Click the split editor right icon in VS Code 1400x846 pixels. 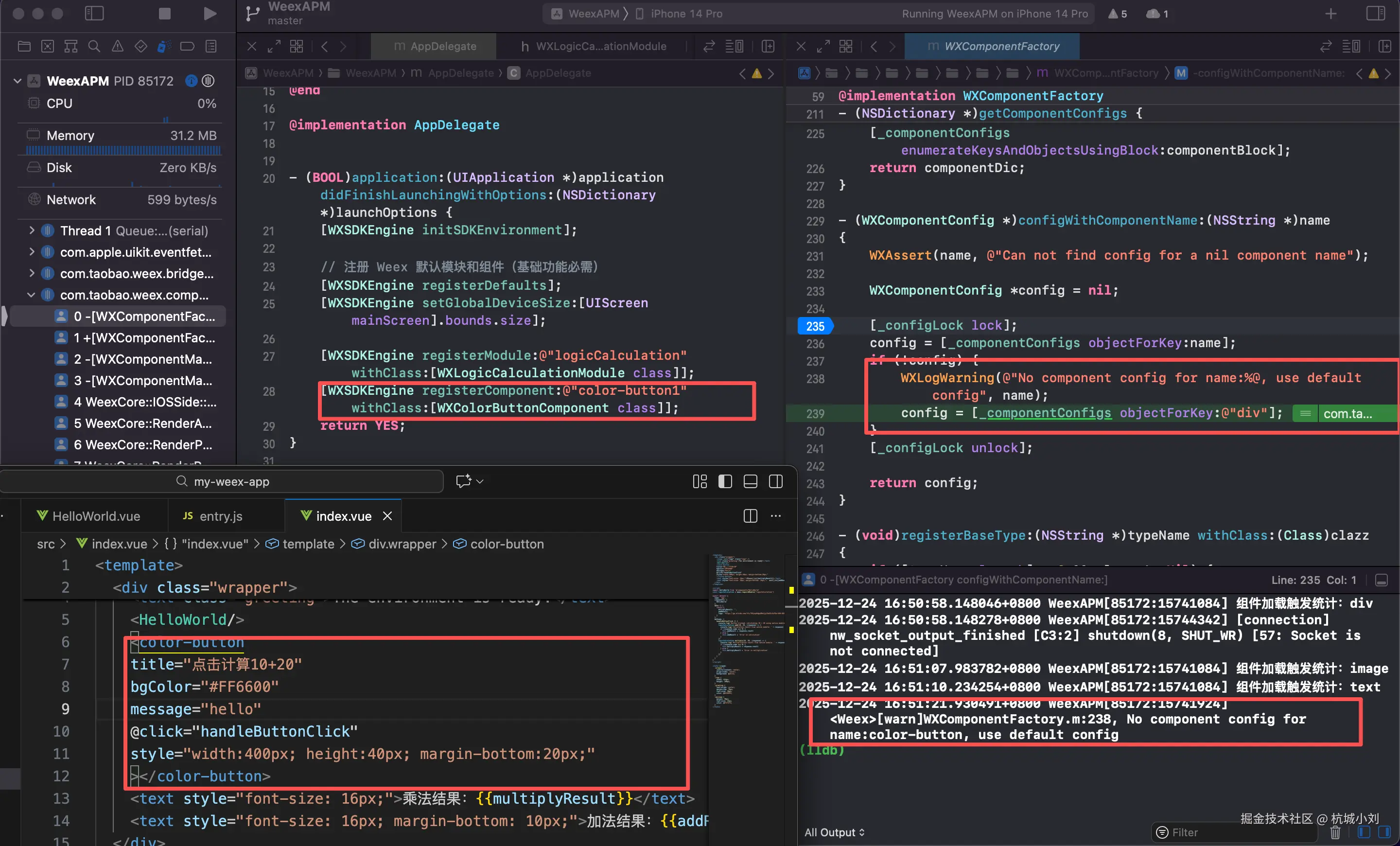[750, 516]
